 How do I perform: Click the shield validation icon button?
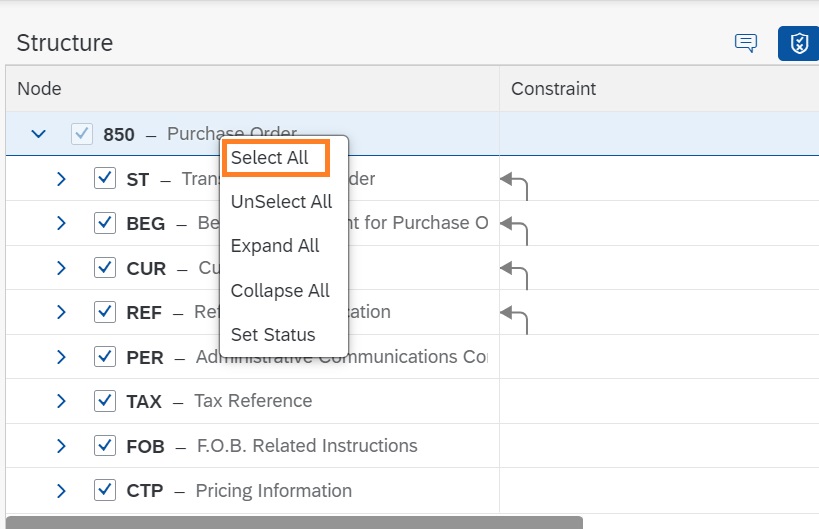(x=798, y=43)
